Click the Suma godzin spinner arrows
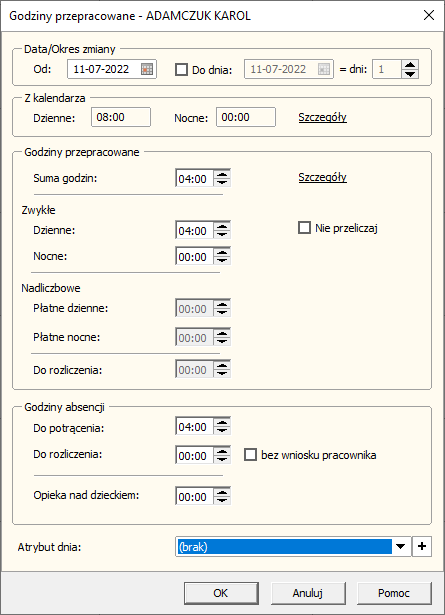Viewport: 445px width, 615px height. pyautogui.click(x=222, y=178)
